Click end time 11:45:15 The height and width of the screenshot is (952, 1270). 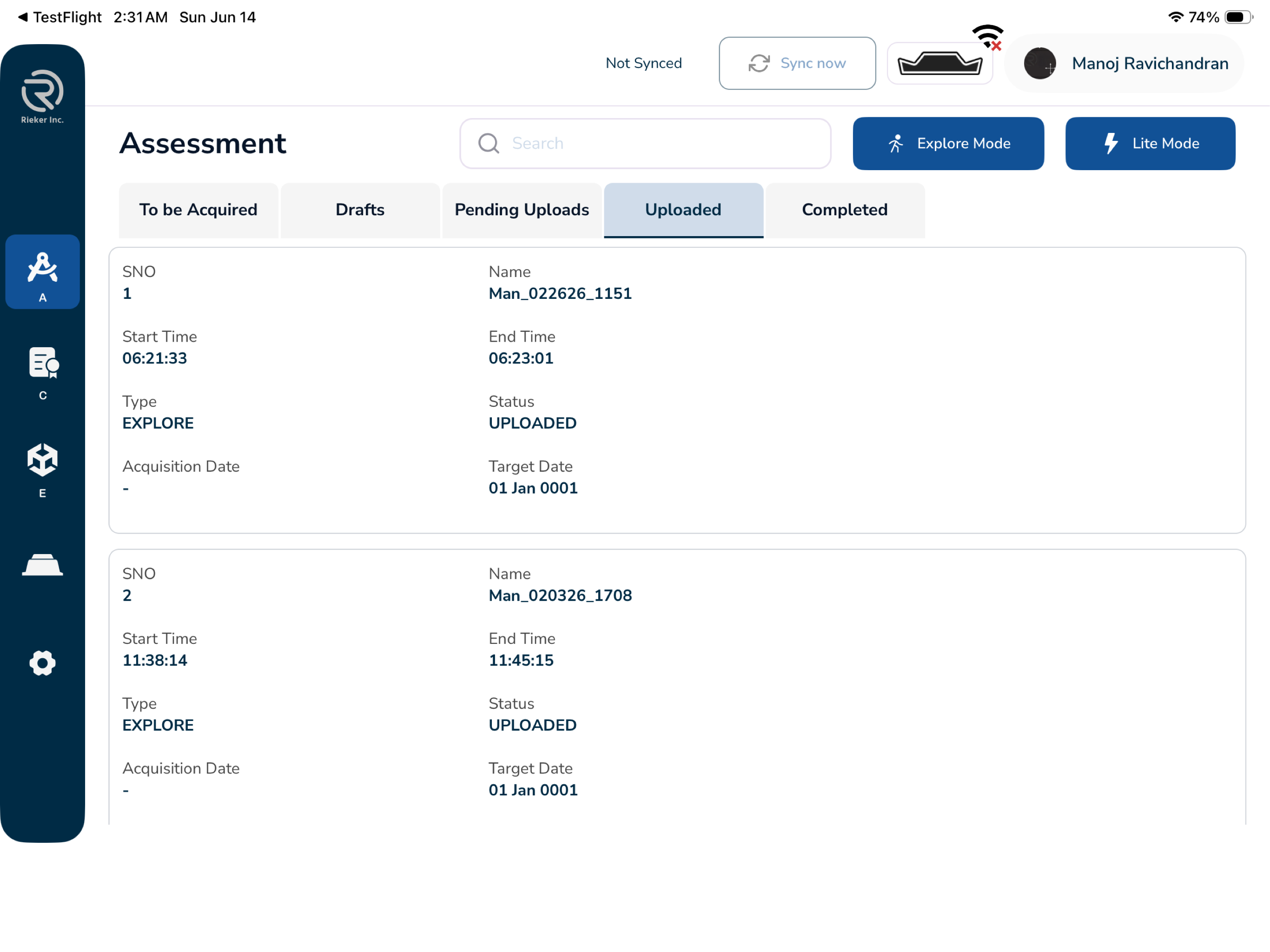521,661
